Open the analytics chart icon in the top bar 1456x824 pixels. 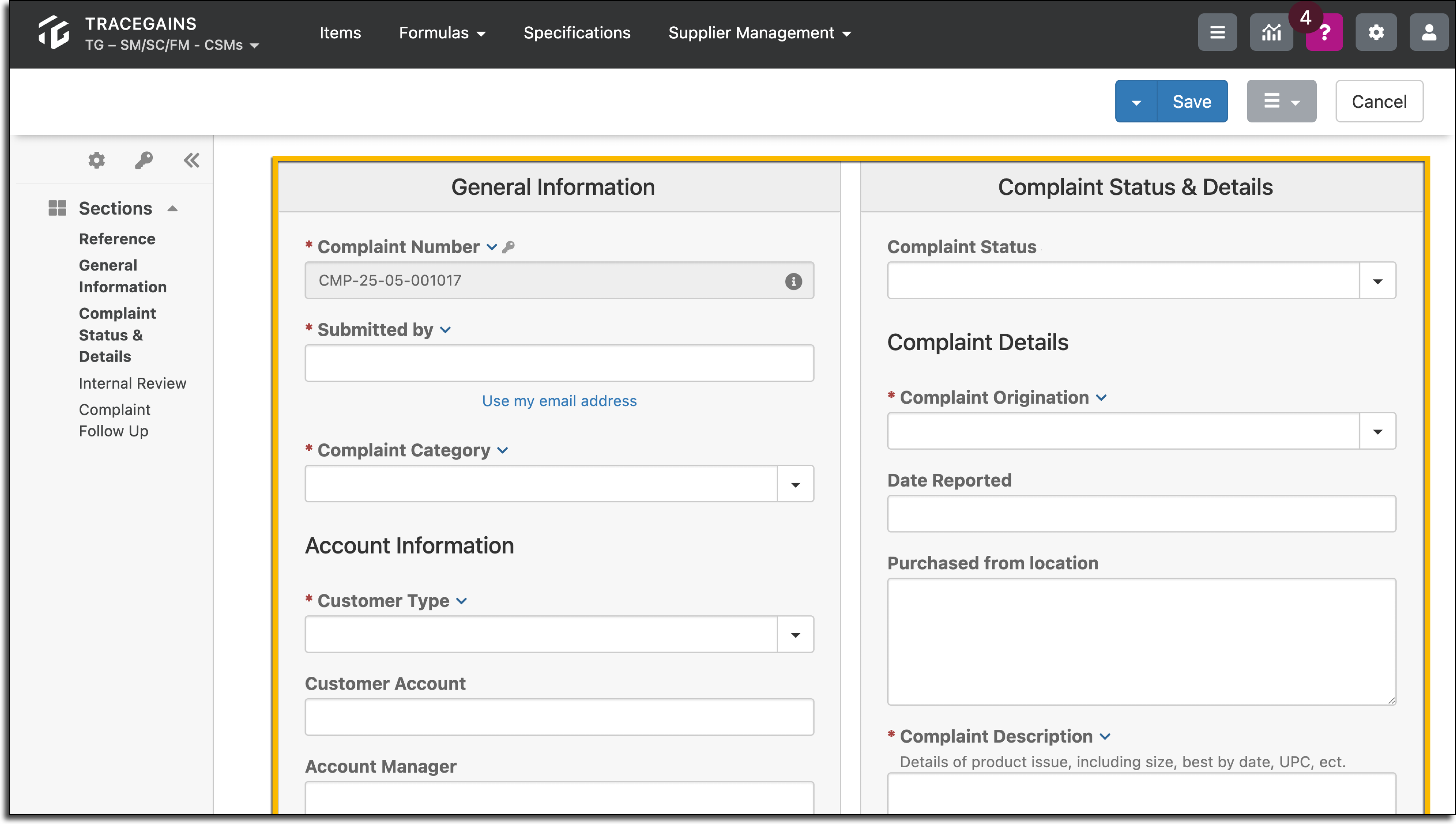coord(1270,33)
